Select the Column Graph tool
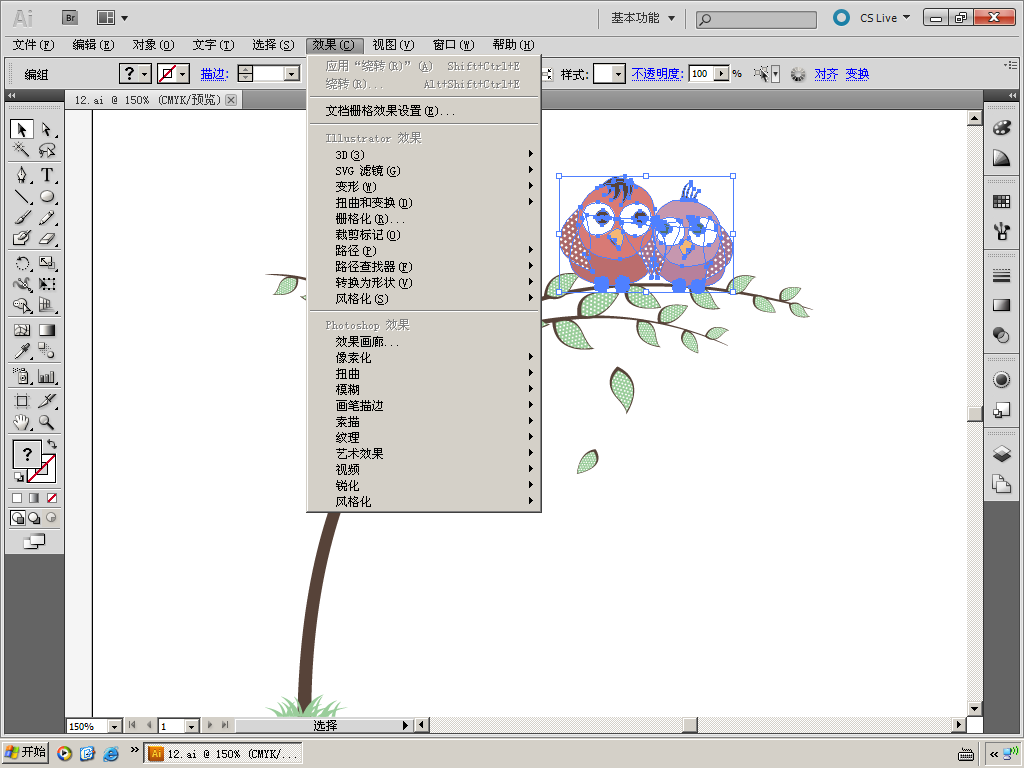 point(46,376)
